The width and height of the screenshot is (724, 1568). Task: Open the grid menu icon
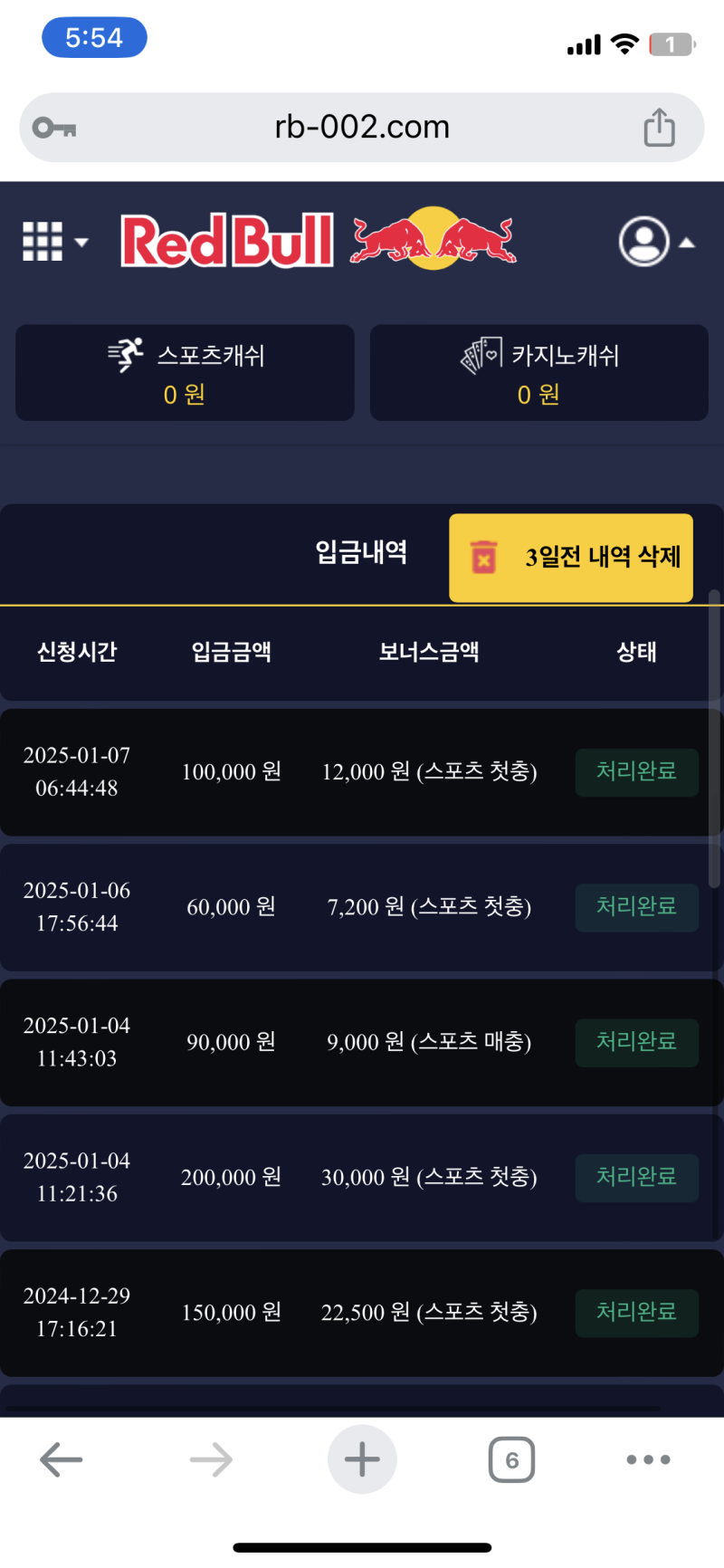point(43,242)
